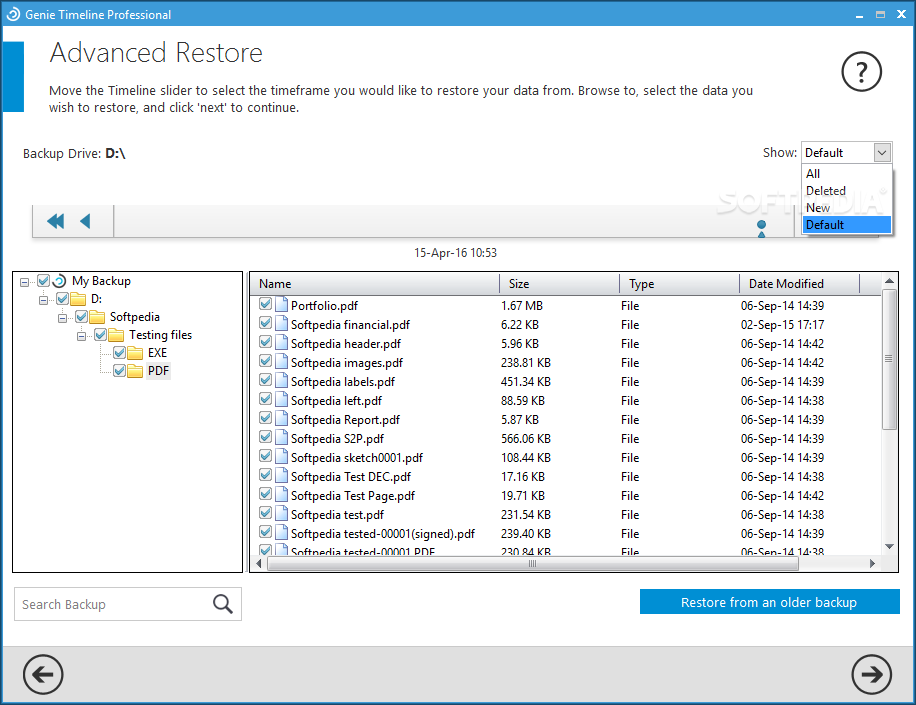The image size is (916, 705).
Task: Proceed with the right arrow next button
Action: (871, 675)
